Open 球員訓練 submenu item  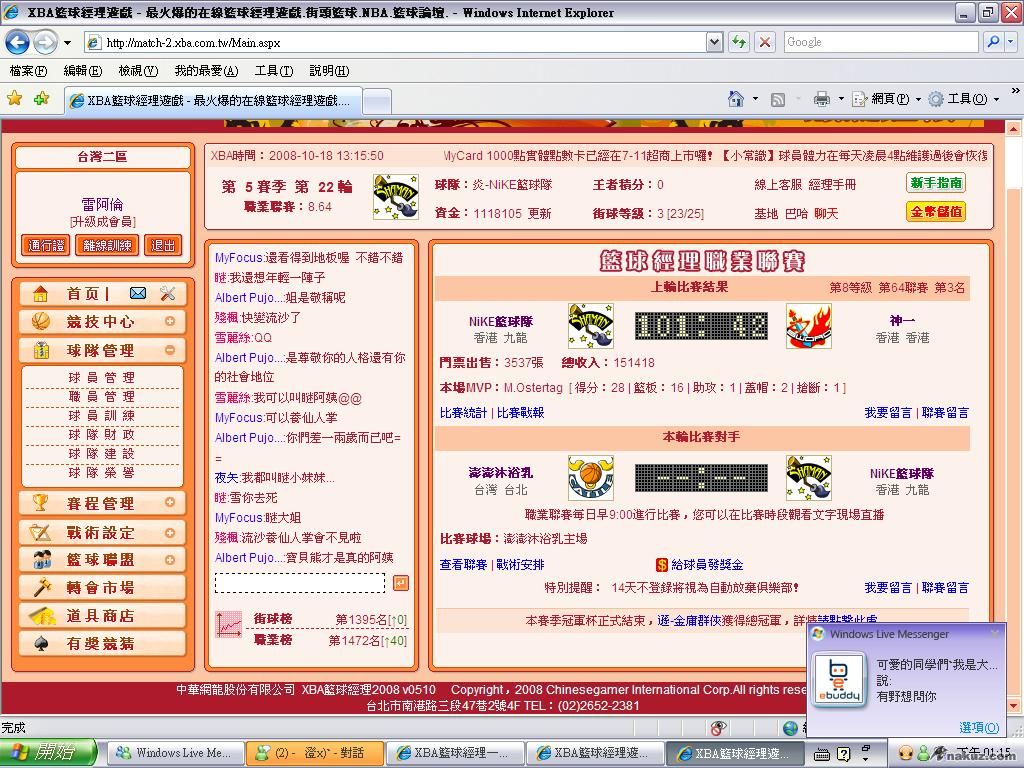point(102,415)
